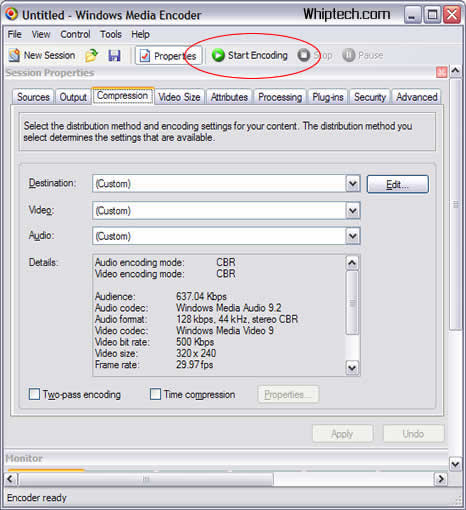Switch to the Security tab
This screenshot has width=466, height=510.
click(x=370, y=97)
